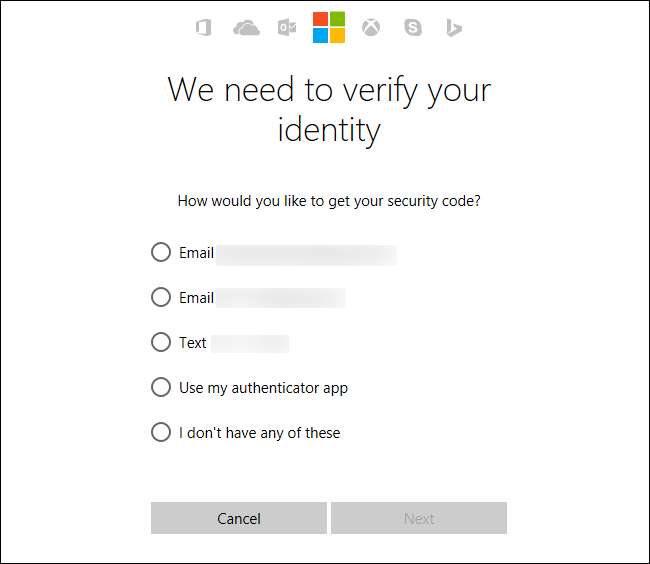This screenshot has width=650, height=564.
Task: Click the "We need to verify your identity" heading
Action: click(329, 109)
